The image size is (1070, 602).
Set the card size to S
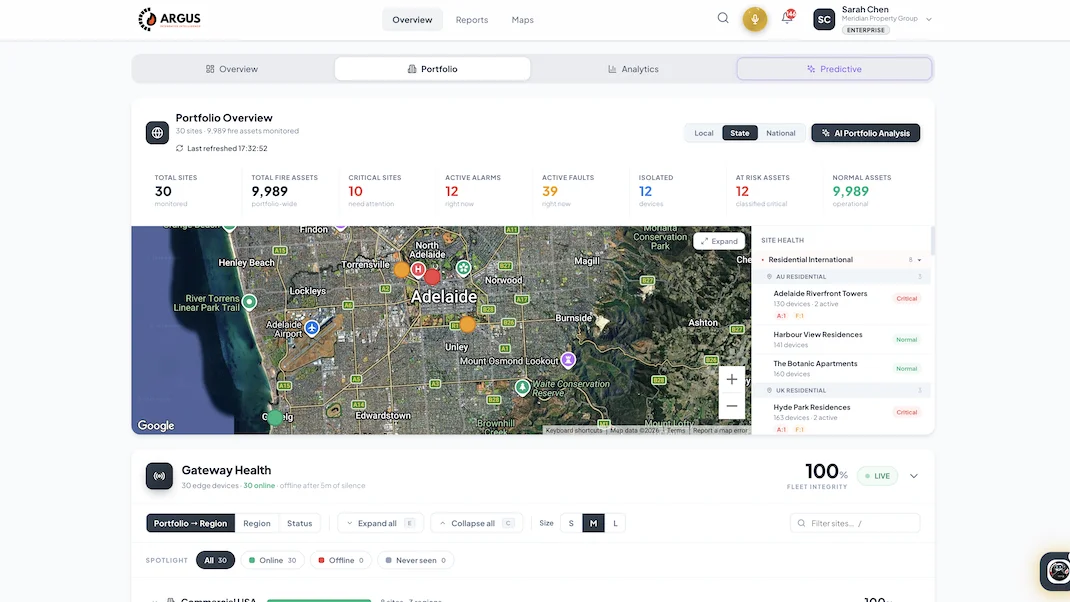[571, 524]
